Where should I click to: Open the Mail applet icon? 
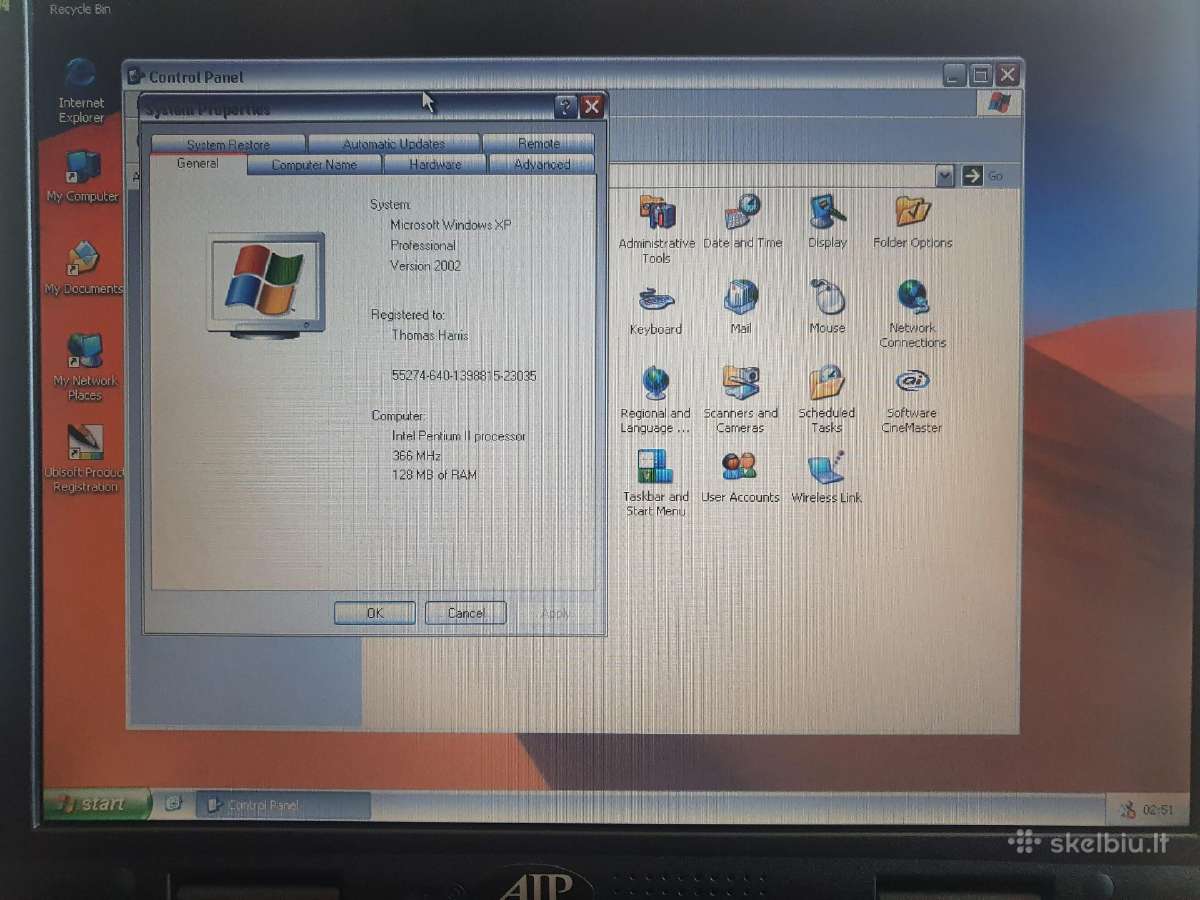coord(741,307)
